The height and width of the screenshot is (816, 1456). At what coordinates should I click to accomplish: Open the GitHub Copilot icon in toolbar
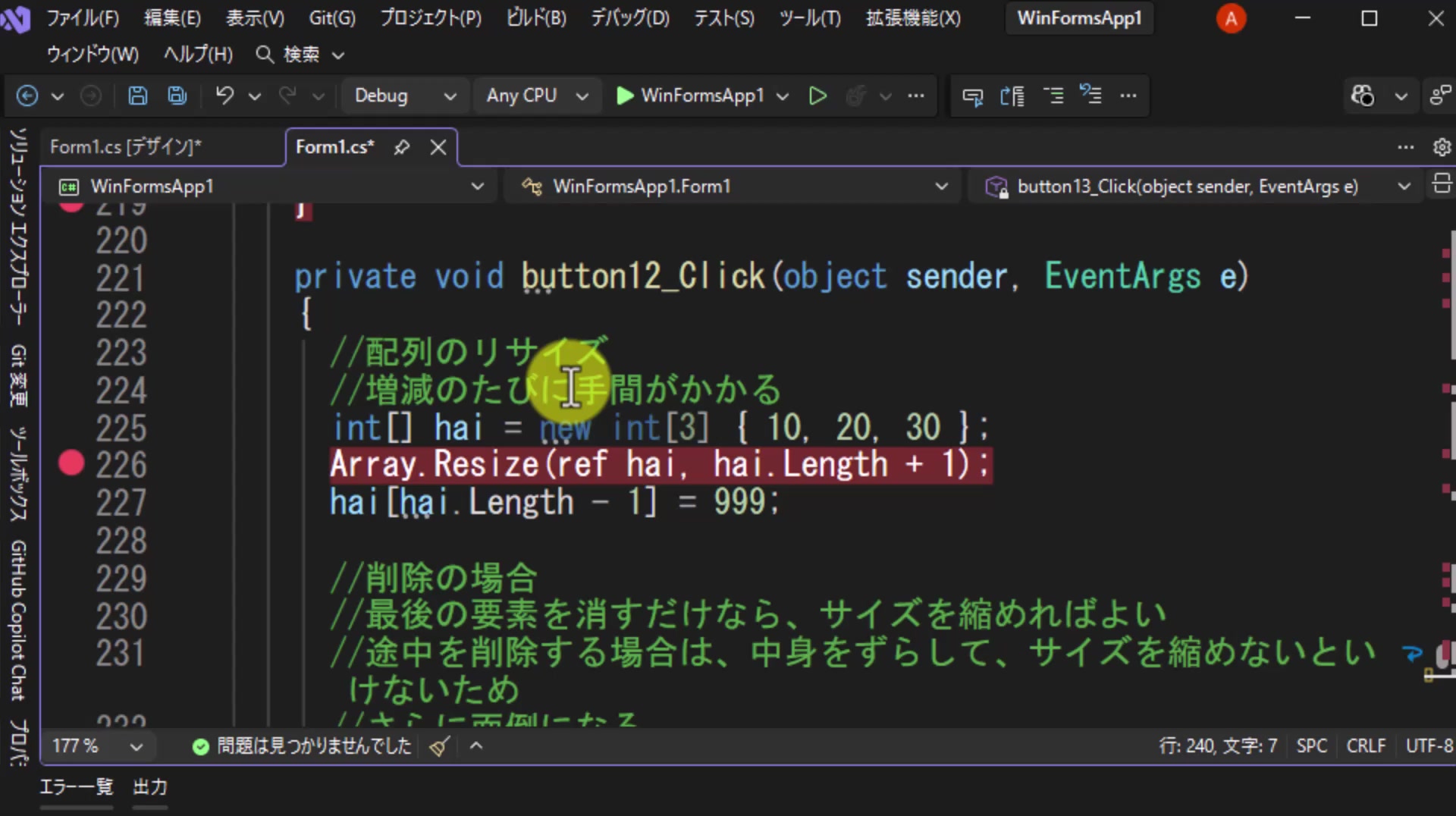1363,96
